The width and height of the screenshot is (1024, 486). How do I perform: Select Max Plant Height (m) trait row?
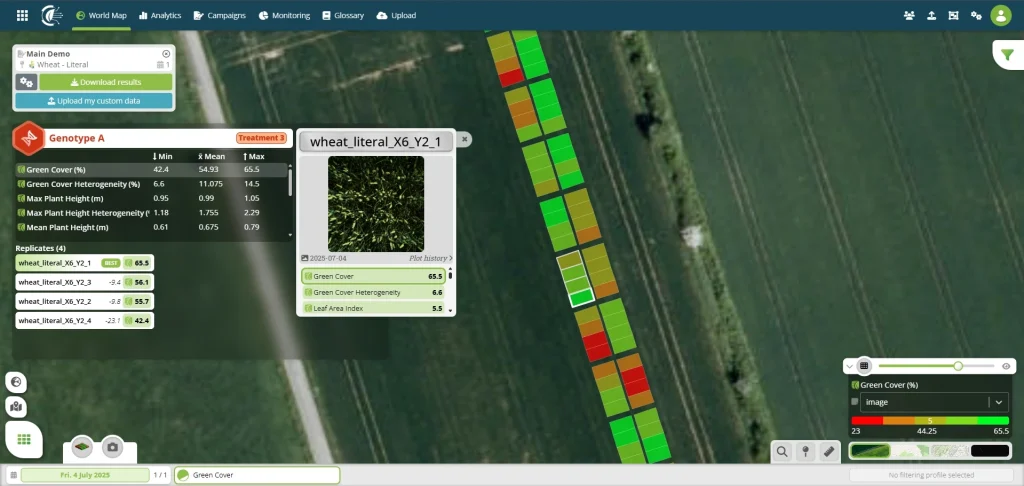(x=151, y=199)
